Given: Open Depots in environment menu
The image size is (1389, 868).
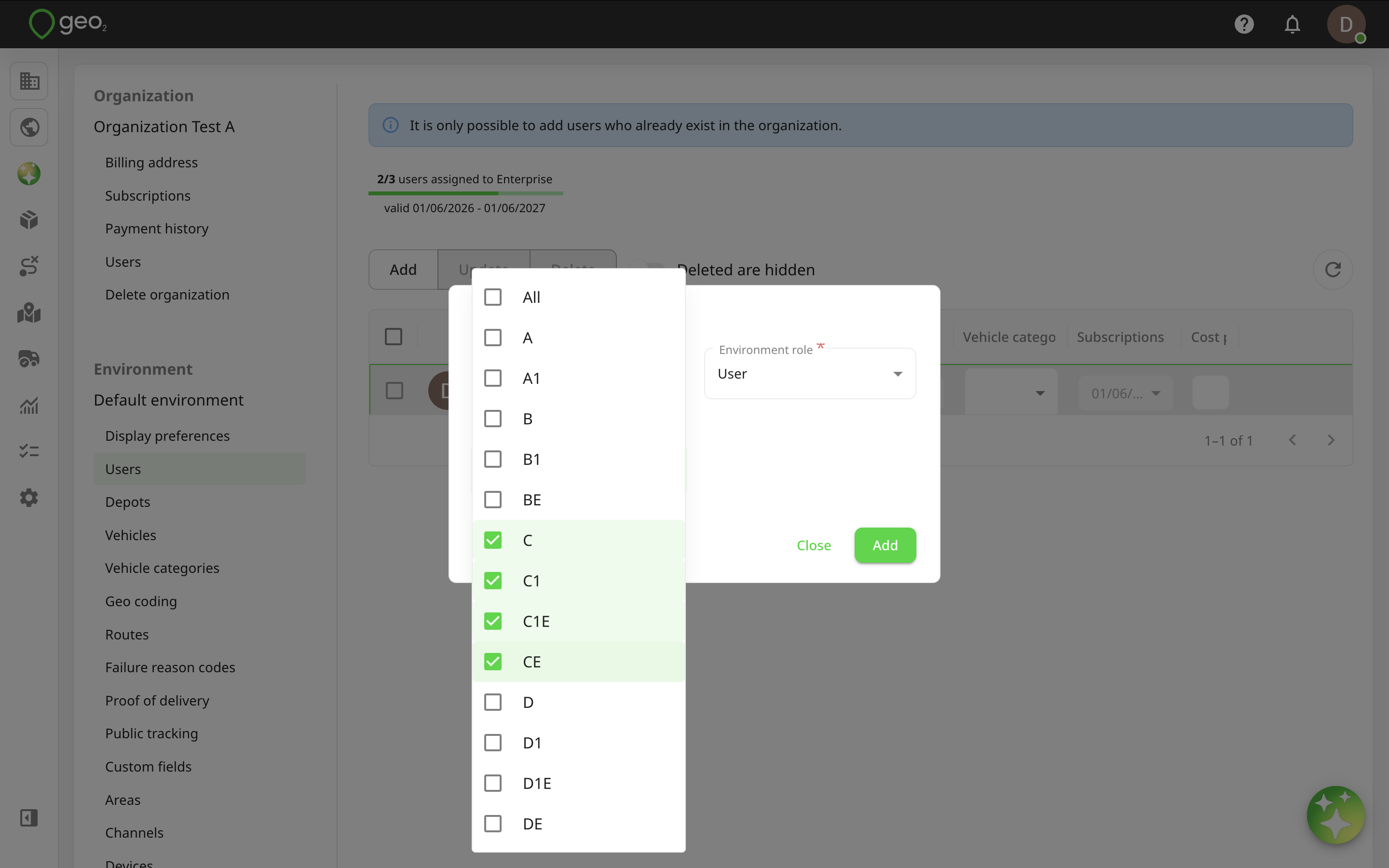Looking at the screenshot, I should click(x=127, y=502).
